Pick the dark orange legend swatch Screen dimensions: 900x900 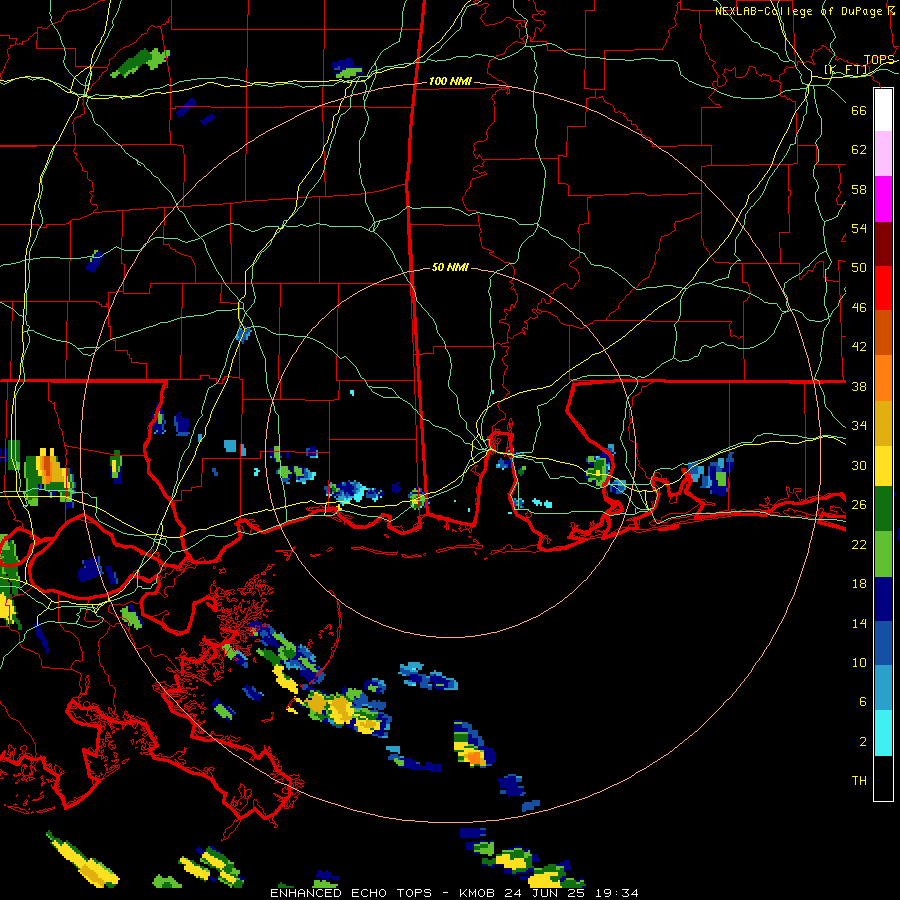(x=883, y=332)
